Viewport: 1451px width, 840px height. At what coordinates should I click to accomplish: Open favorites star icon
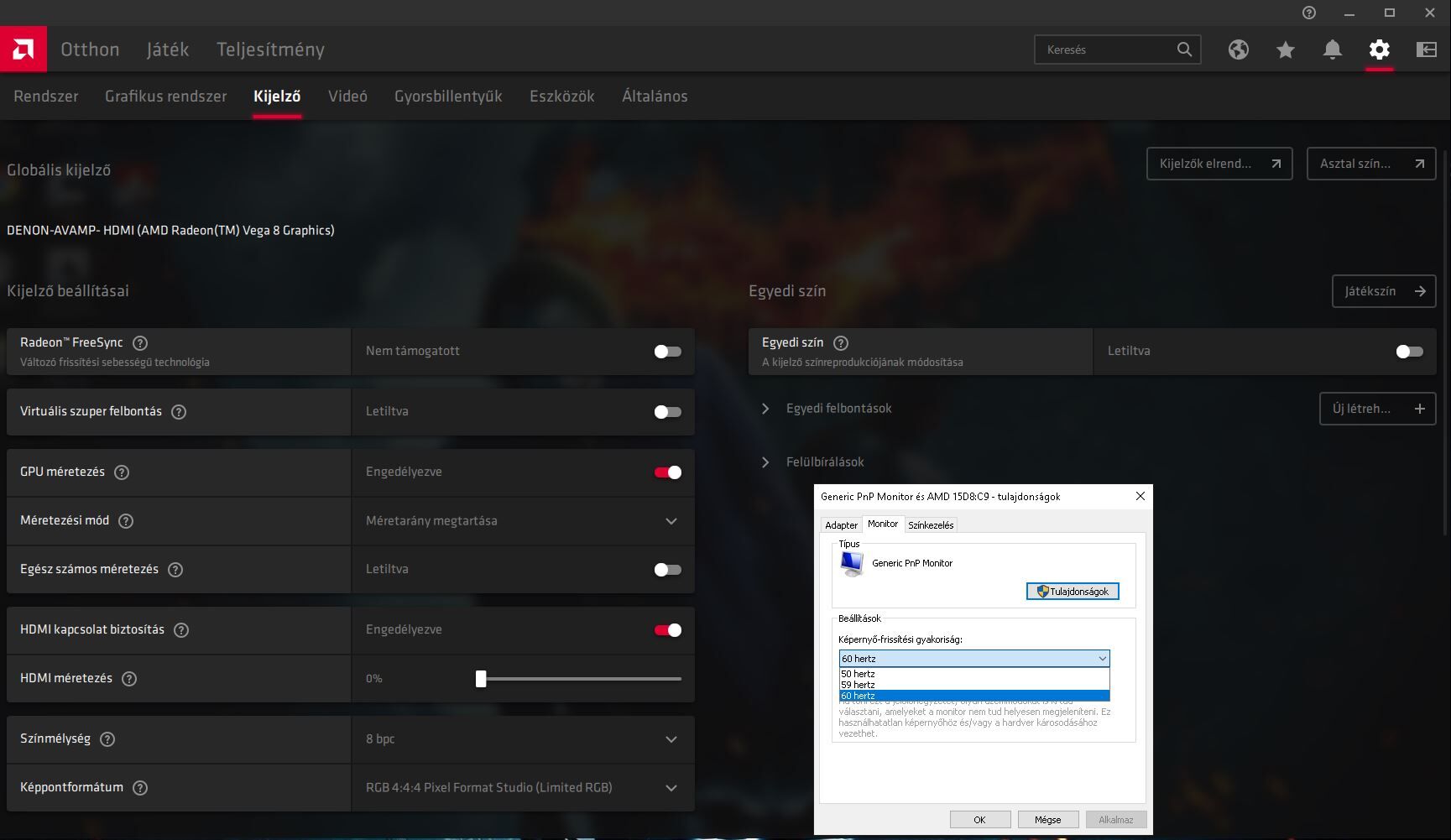click(1285, 50)
